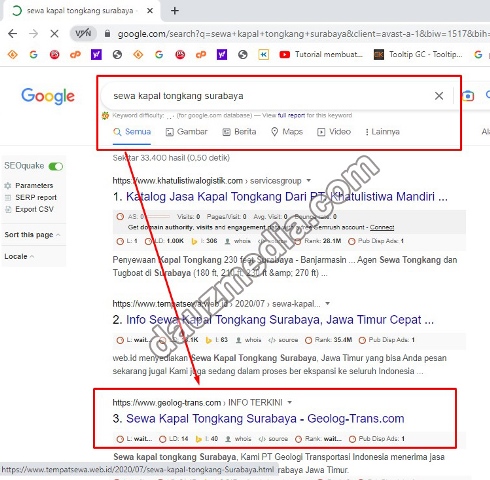Click Rank 35.4M in second result bar
The width and height of the screenshot is (490, 480).
pos(329,340)
